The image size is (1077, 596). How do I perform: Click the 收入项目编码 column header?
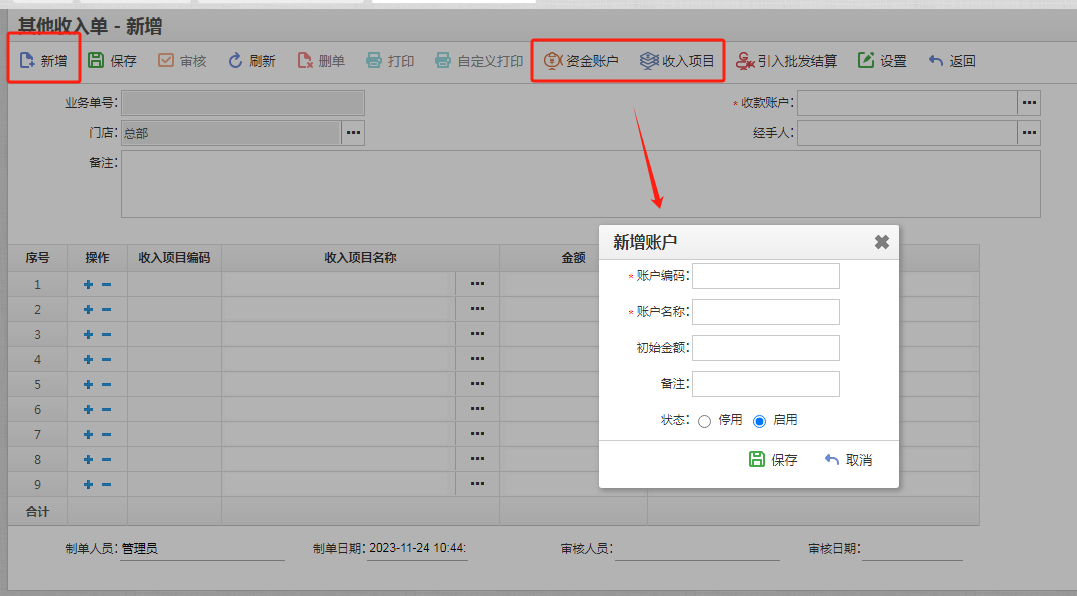tap(174, 257)
